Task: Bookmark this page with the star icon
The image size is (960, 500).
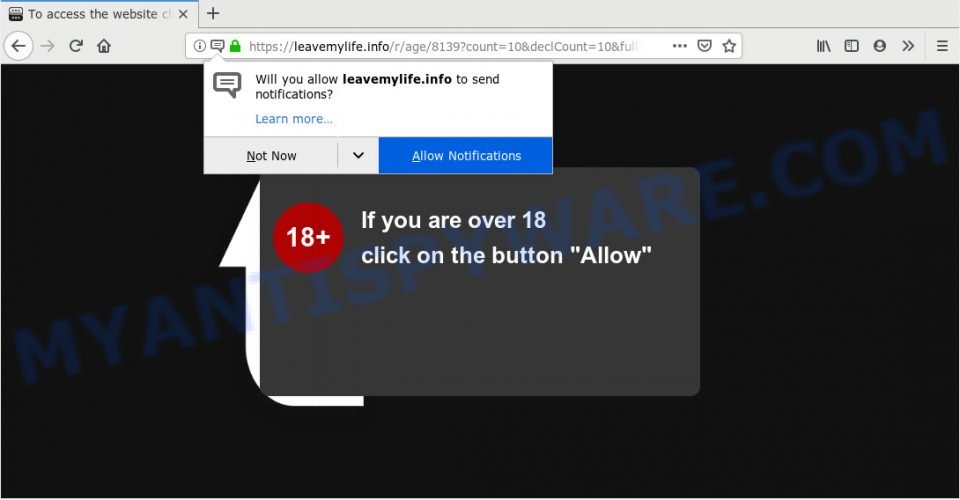Action: [729, 46]
